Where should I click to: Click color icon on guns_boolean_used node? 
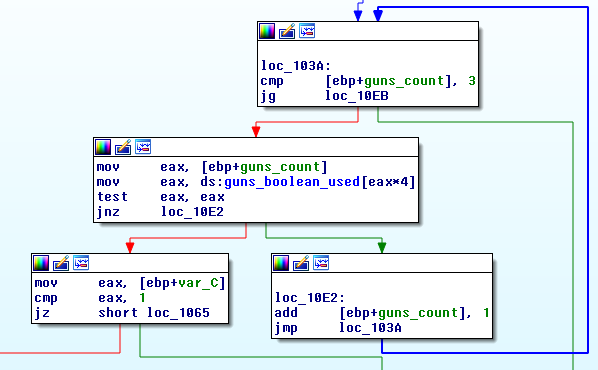pyautogui.click(x=103, y=147)
